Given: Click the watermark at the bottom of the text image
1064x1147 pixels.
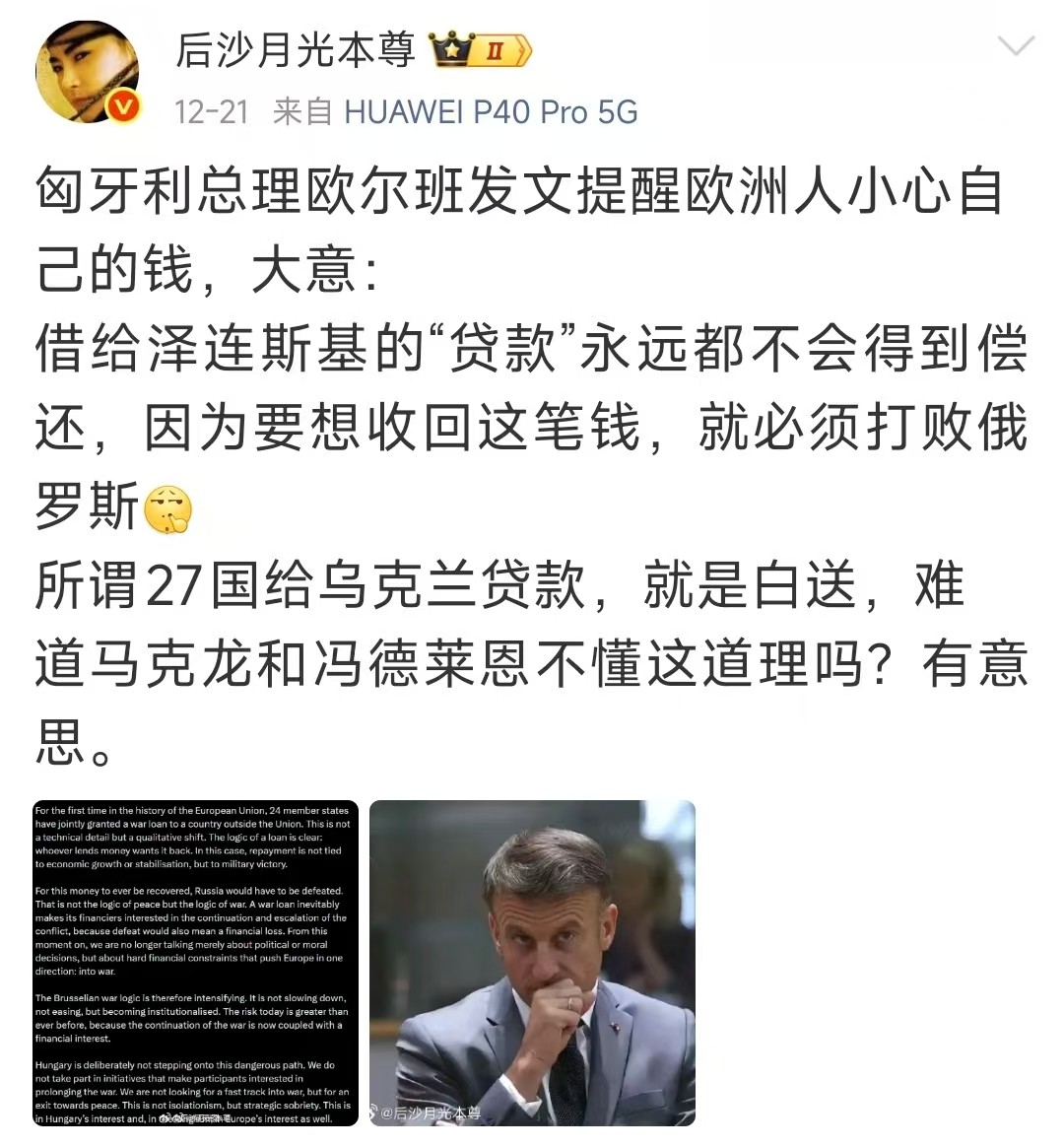Looking at the screenshot, I should pos(194,1117).
